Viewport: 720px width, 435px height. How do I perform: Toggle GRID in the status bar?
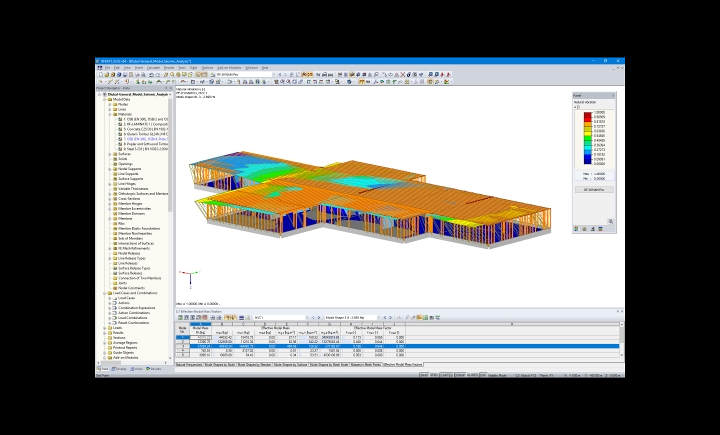(x=434, y=375)
